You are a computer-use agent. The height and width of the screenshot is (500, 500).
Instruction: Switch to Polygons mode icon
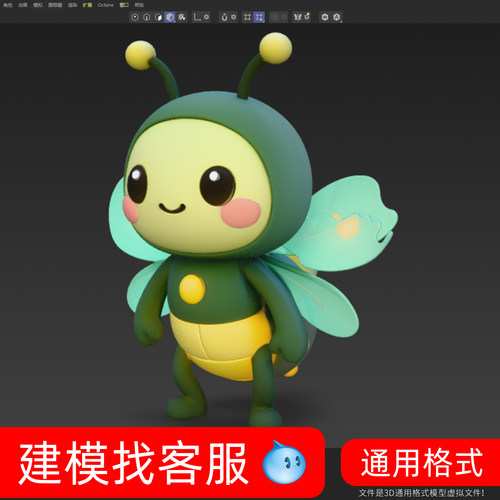click(158, 17)
